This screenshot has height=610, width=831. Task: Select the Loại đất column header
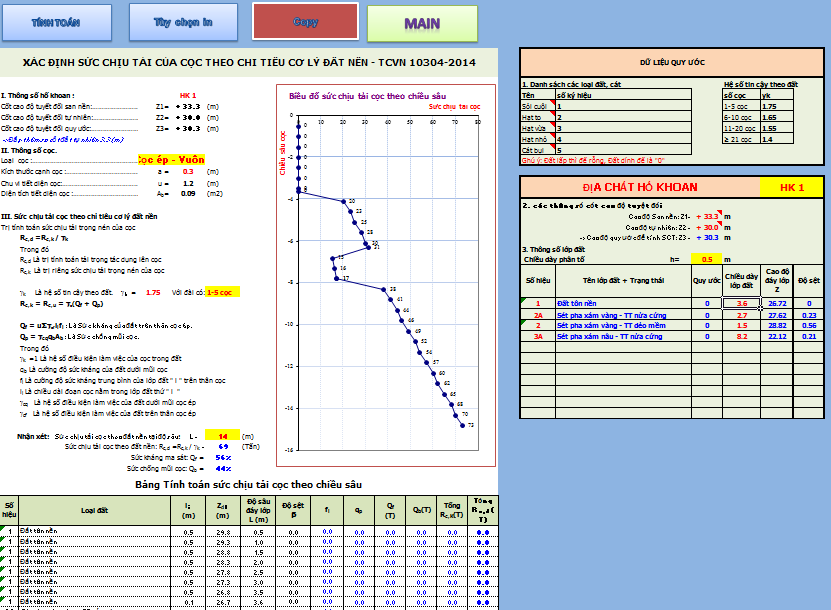[94, 510]
